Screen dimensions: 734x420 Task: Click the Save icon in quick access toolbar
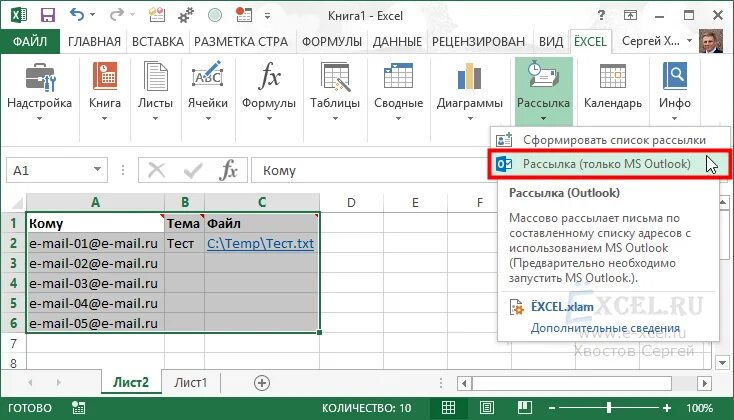click(x=48, y=15)
